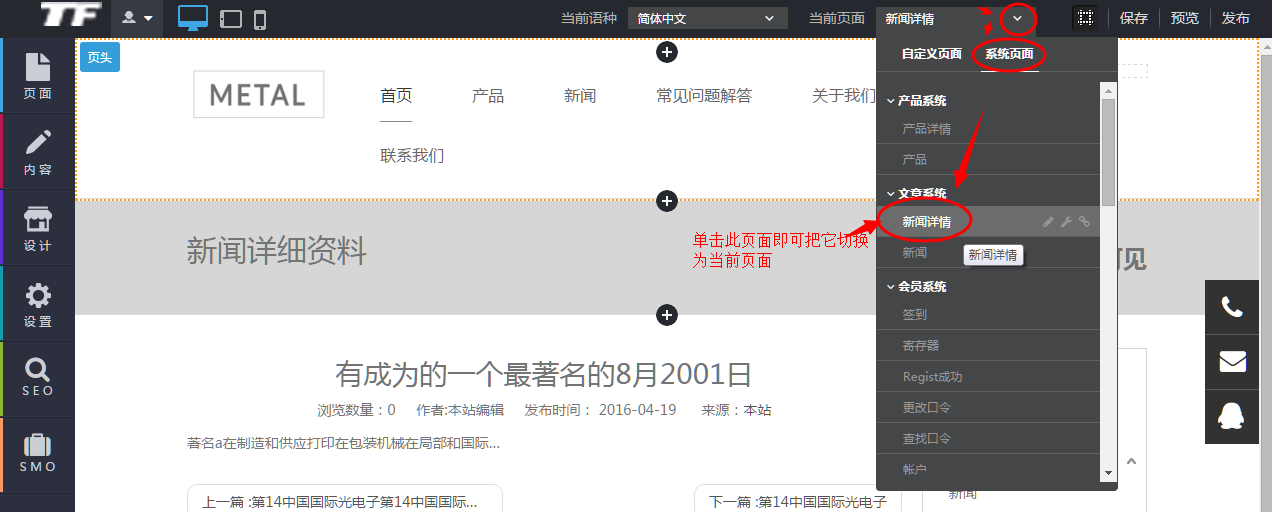Switch to mobile phone preview mode

tap(260, 18)
